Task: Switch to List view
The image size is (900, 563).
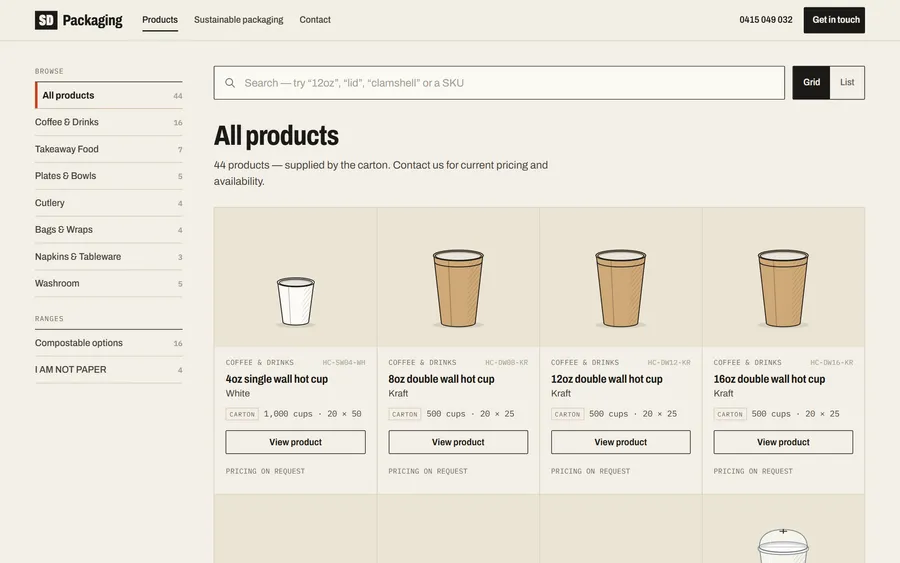Action: 847,83
